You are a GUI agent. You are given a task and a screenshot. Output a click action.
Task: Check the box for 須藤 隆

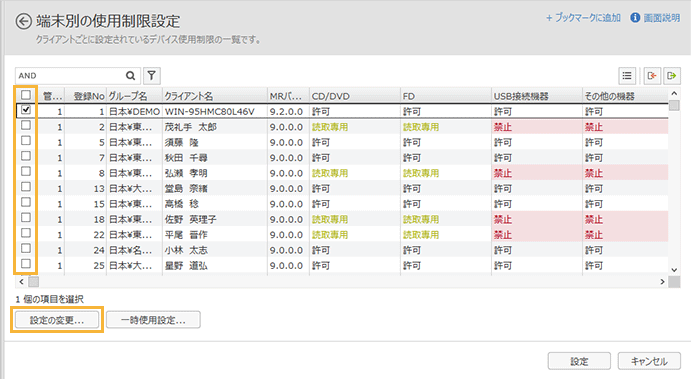coord(26,141)
